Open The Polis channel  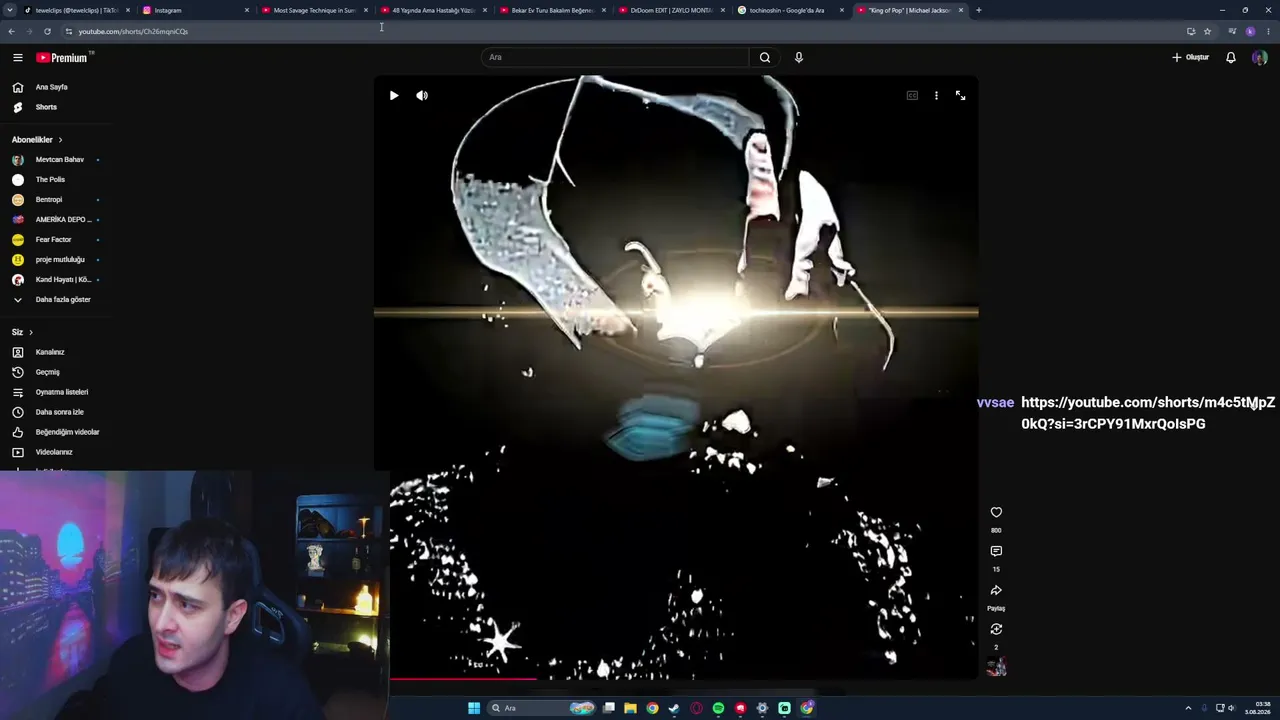tap(56, 180)
